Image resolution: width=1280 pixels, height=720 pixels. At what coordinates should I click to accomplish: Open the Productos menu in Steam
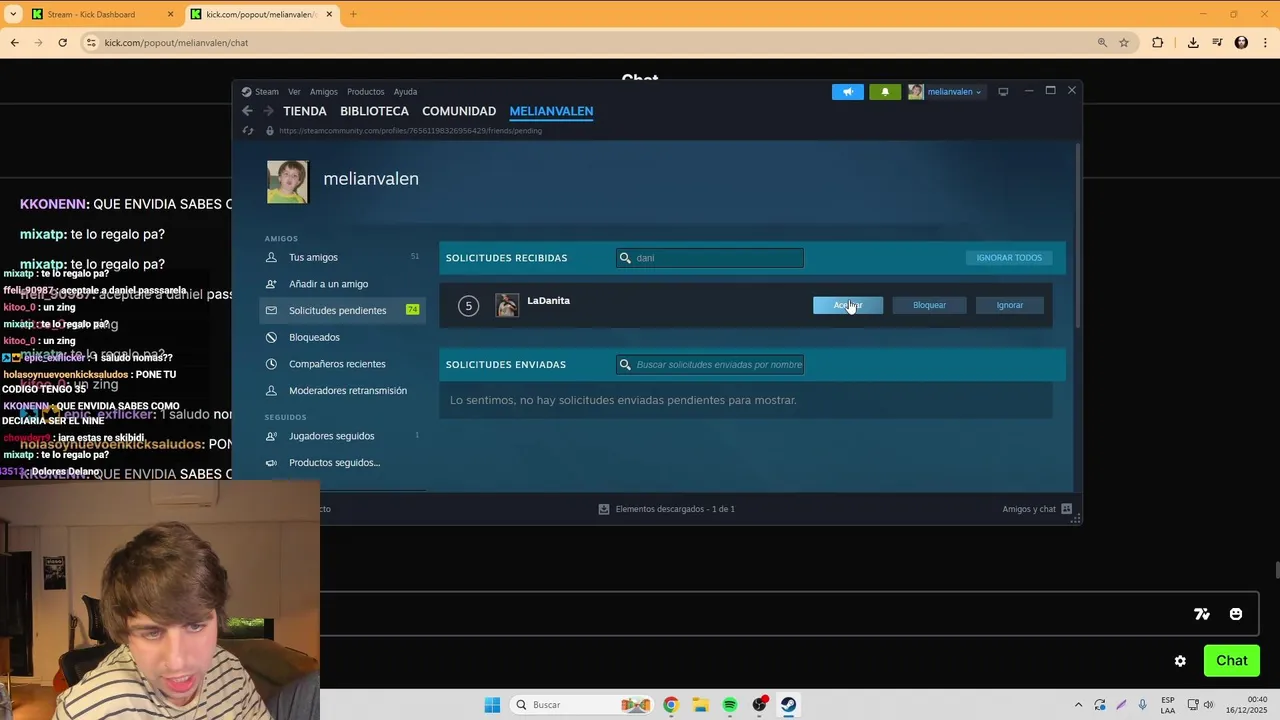tap(365, 92)
